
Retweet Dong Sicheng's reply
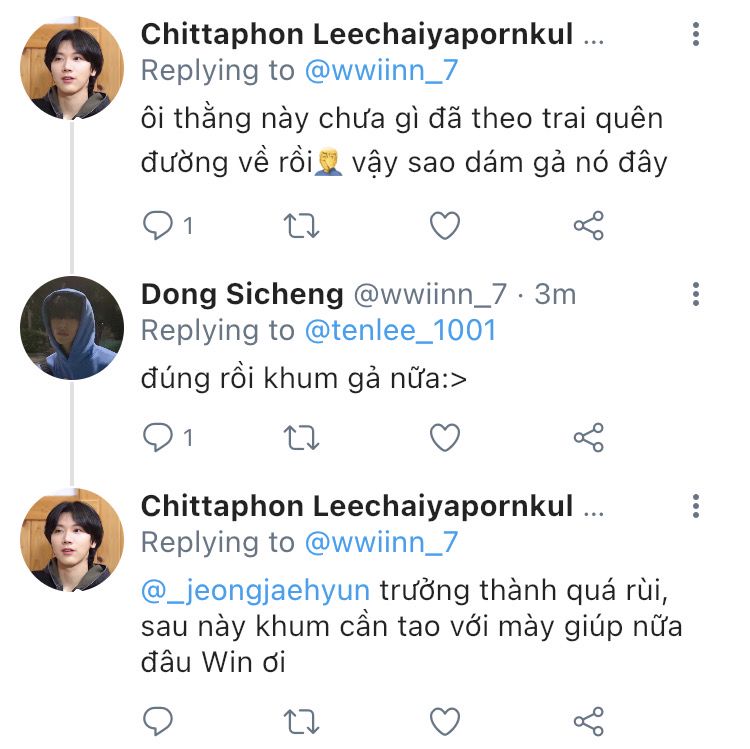pyautogui.click(x=301, y=438)
